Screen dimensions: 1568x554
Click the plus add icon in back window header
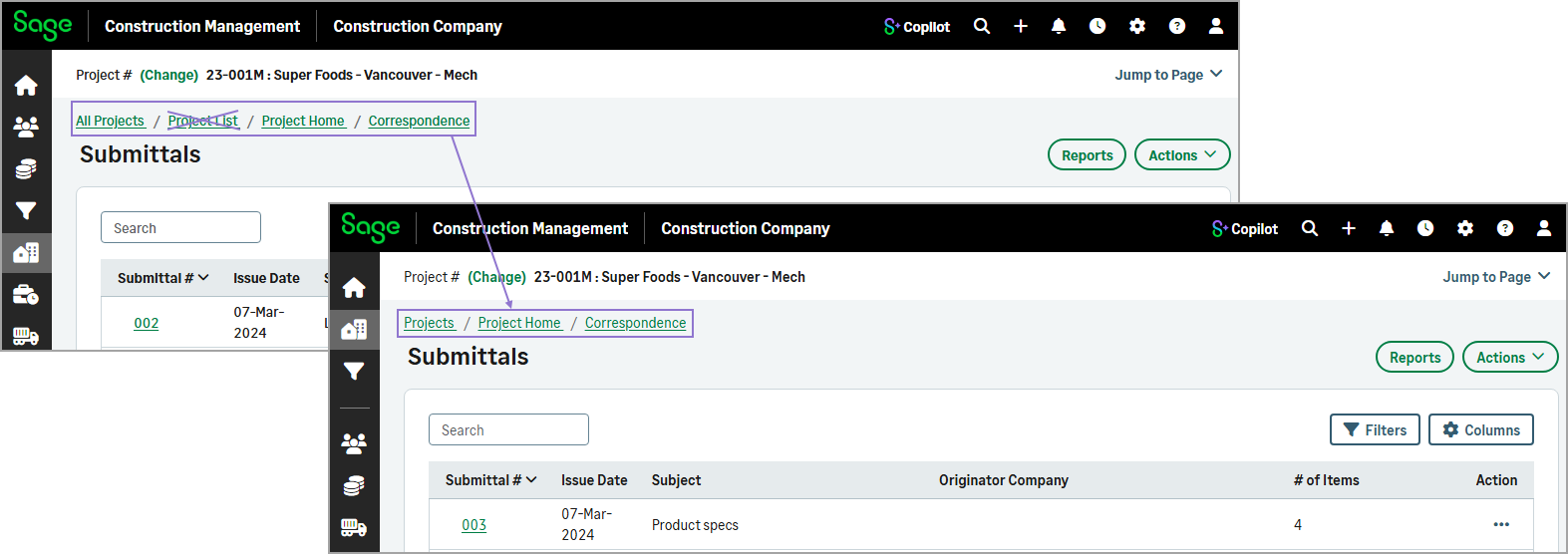[1021, 26]
